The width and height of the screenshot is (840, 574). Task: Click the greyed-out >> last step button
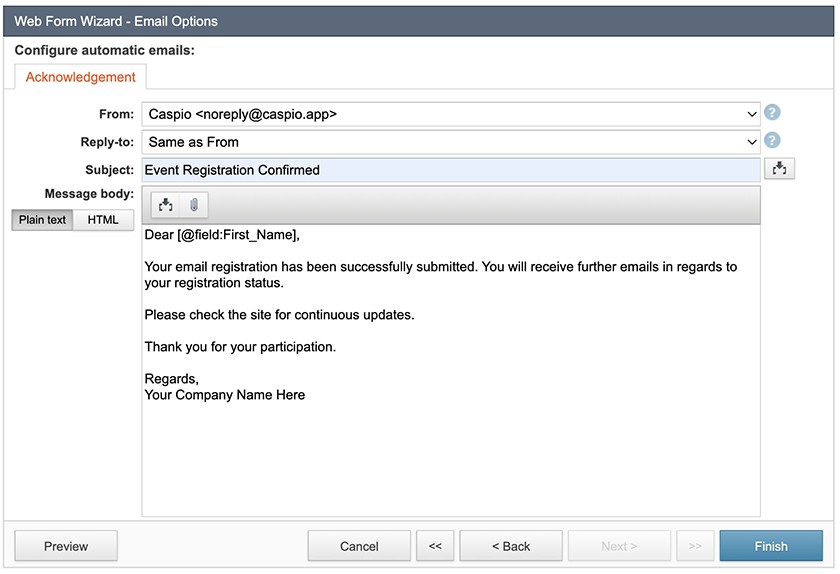(695, 546)
